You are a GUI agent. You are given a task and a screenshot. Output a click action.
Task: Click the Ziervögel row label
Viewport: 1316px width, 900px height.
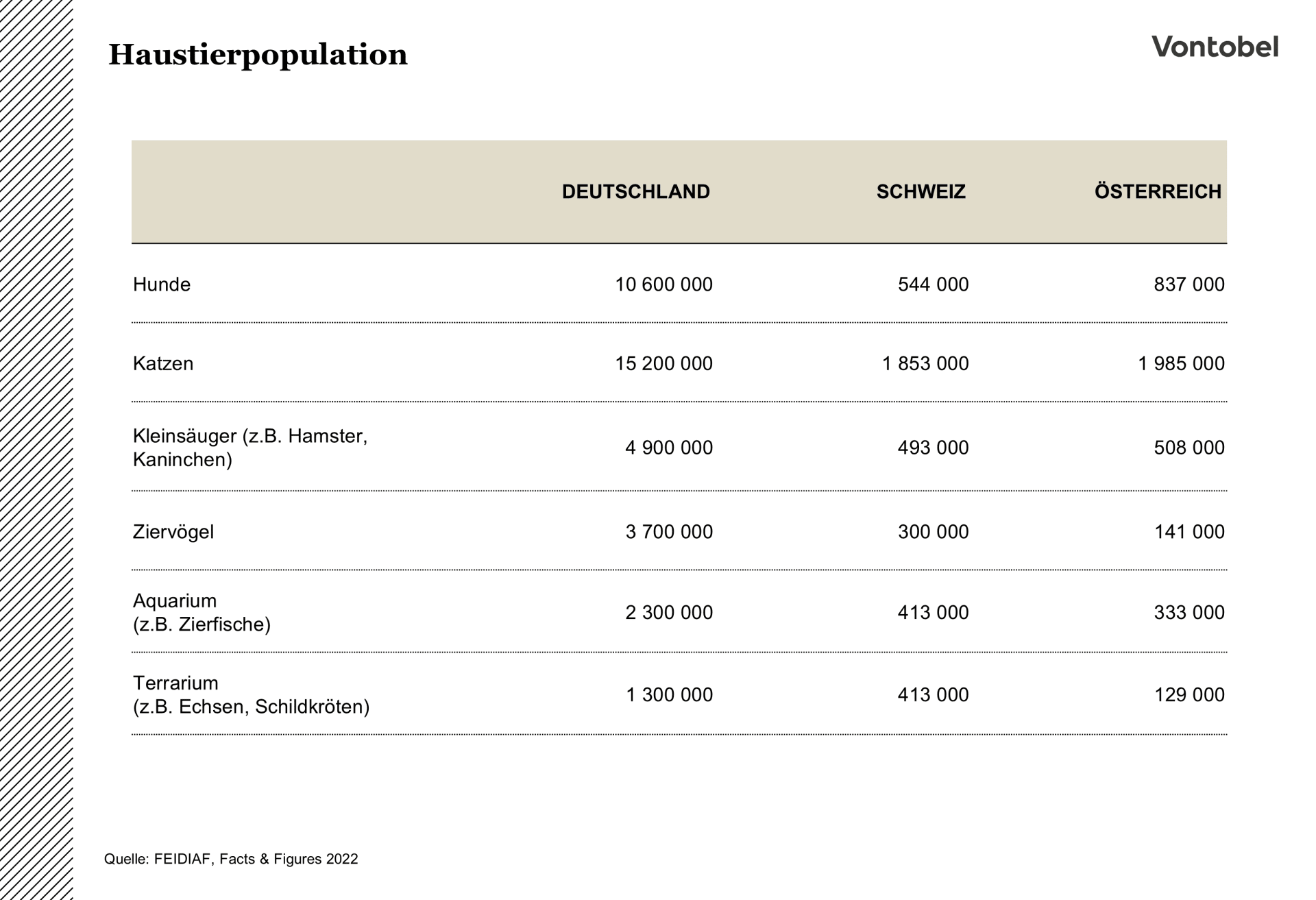click(173, 532)
